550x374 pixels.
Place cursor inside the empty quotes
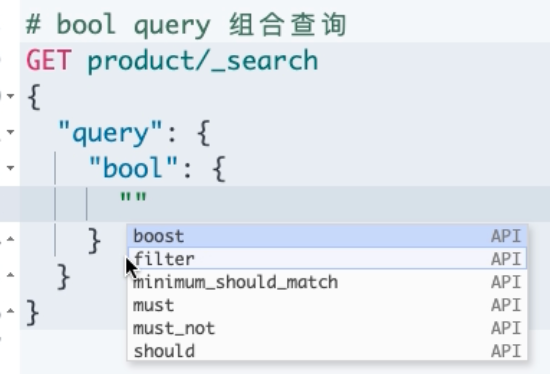[x=133, y=197]
